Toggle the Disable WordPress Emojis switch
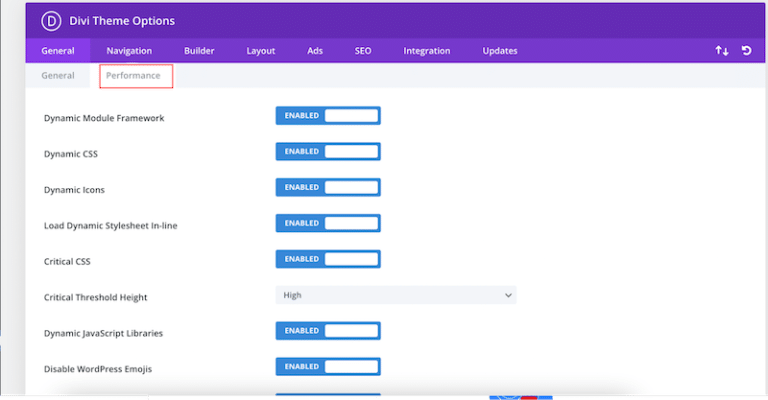The image size is (768, 400). tap(328, 367)
